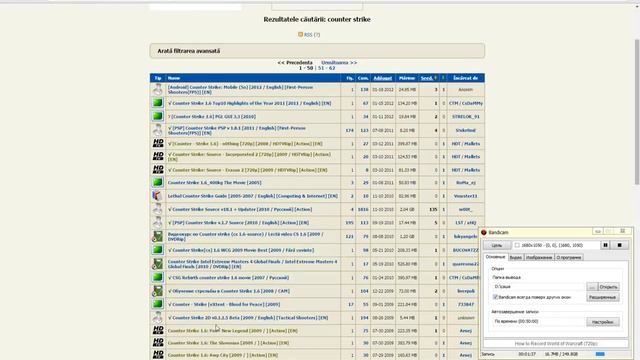The width and height of the screenshot is (640, 360).
Task: Click green icon of WCG 2009 Movie Best row
Action: point(158,250)
